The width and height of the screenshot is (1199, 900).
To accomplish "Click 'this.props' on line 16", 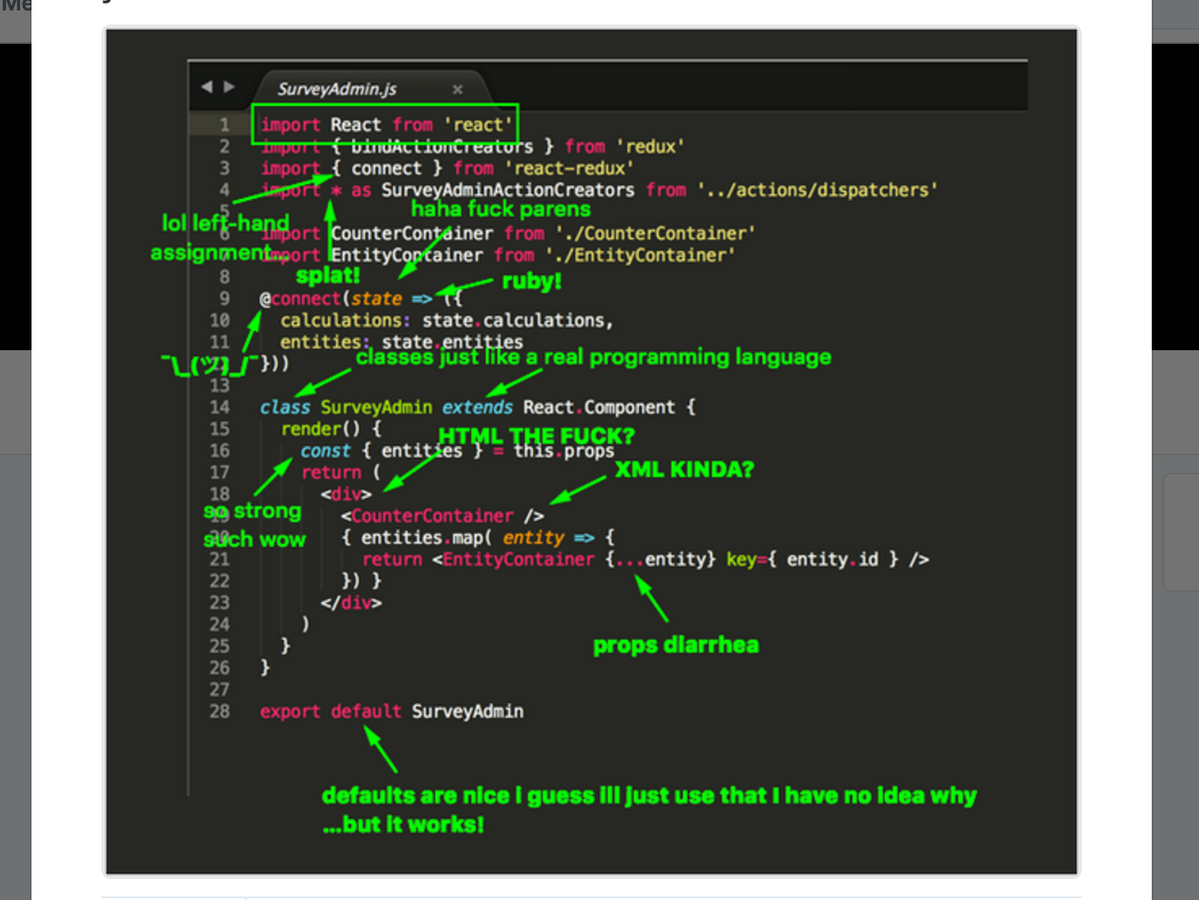I will (564, 451).
